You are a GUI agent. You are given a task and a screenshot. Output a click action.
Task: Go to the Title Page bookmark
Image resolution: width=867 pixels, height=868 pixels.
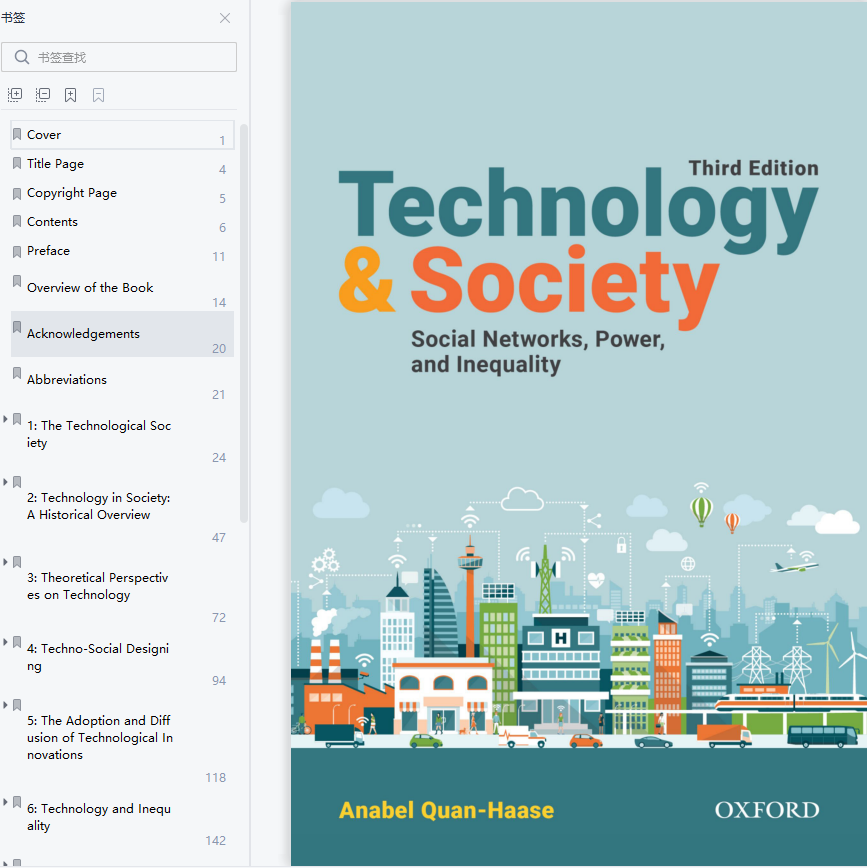point(122,164)
